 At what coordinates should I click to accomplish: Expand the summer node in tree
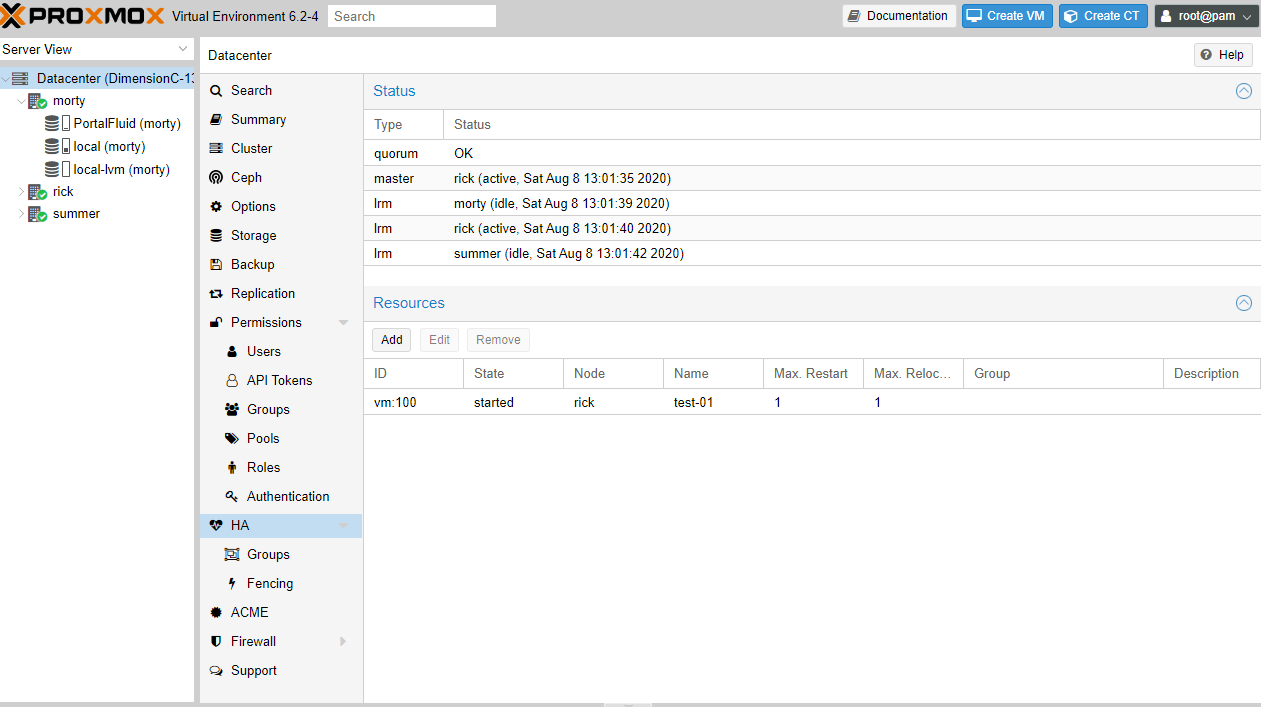pos(21,214)
